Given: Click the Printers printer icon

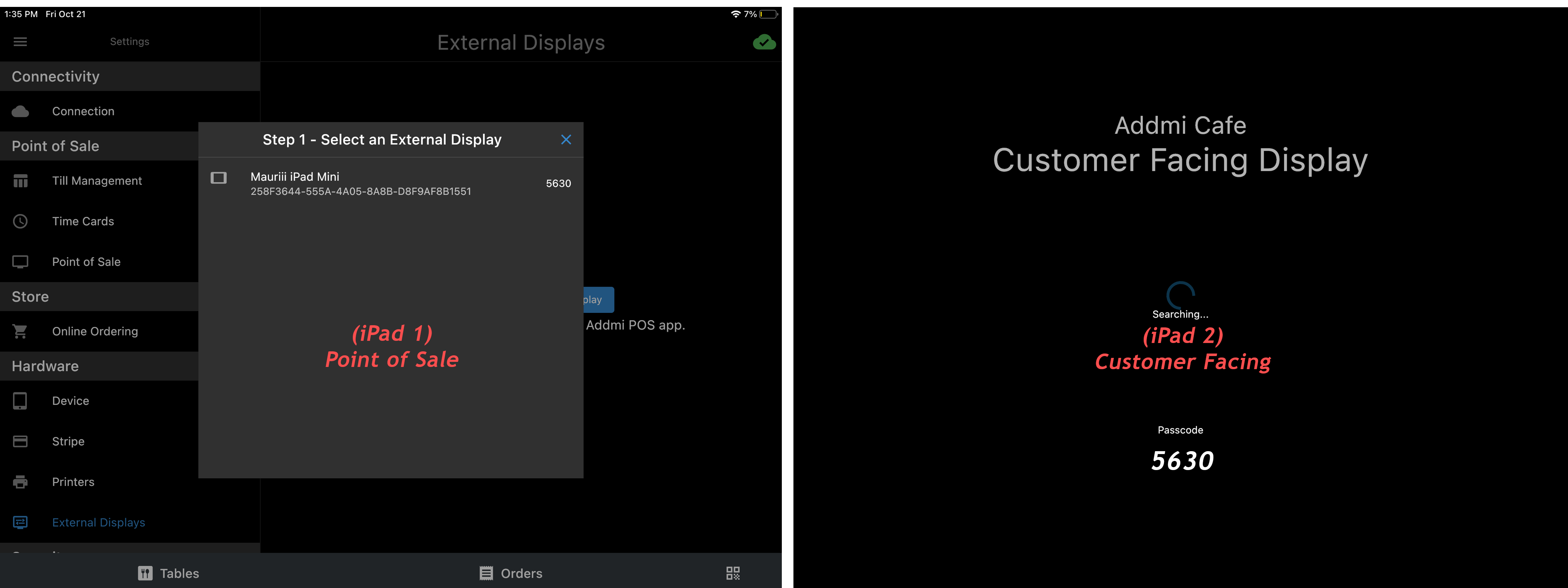Looking at the screenshot, I should 20,482.
